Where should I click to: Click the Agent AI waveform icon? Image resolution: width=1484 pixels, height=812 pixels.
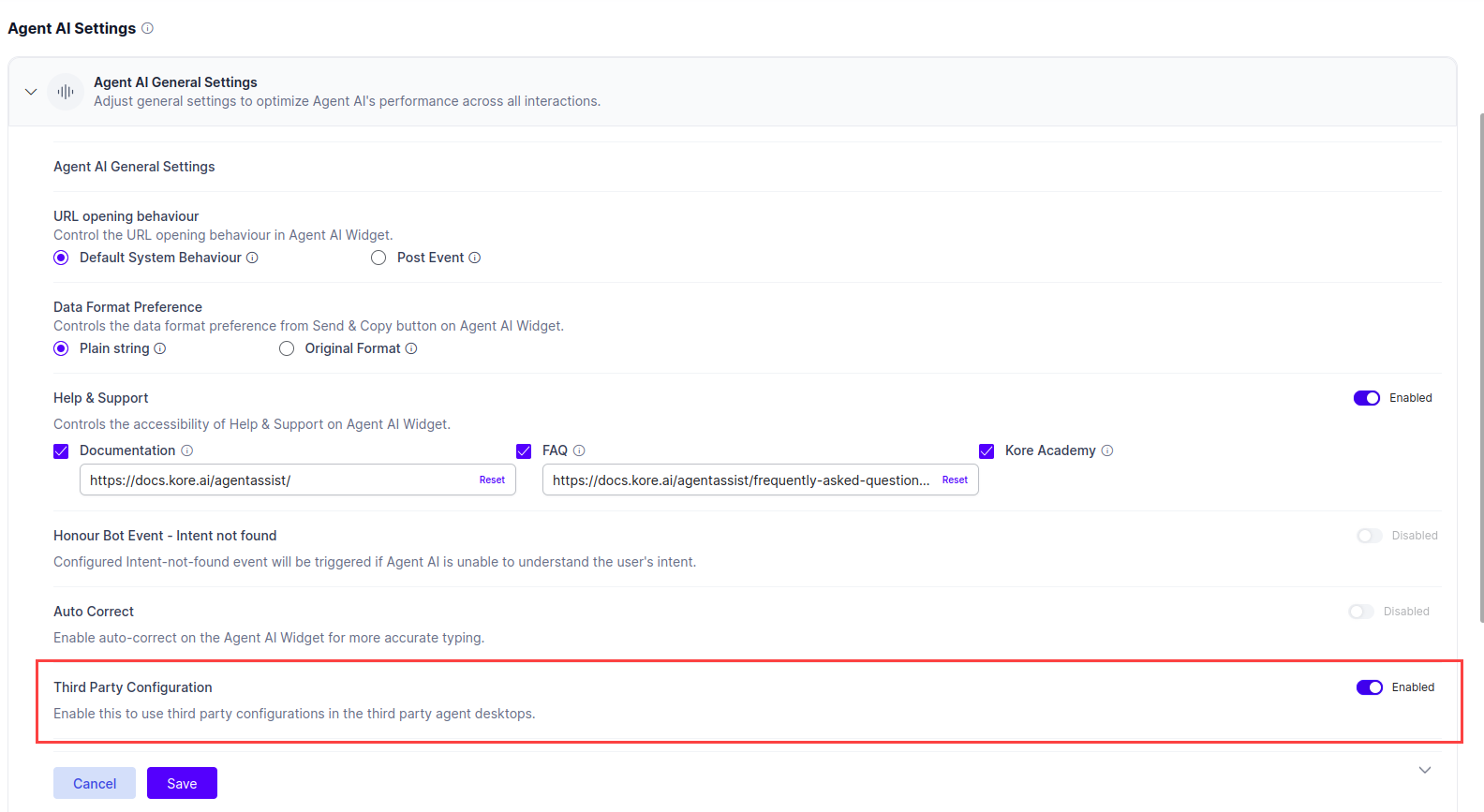(66, 92)
